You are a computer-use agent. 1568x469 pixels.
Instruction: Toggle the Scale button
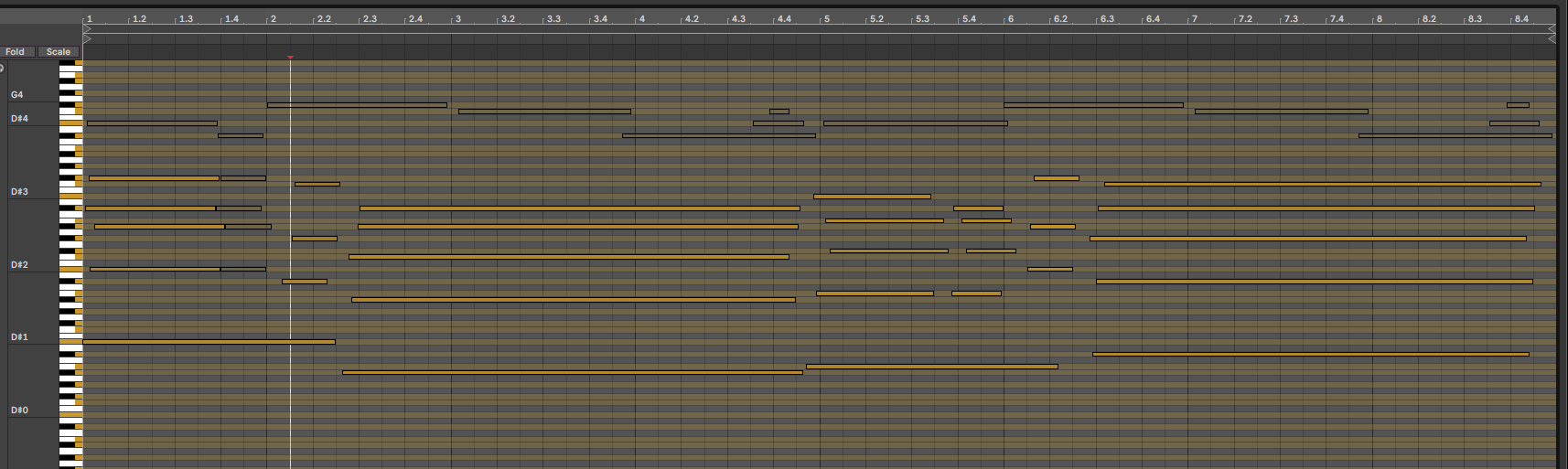point(59,52)
